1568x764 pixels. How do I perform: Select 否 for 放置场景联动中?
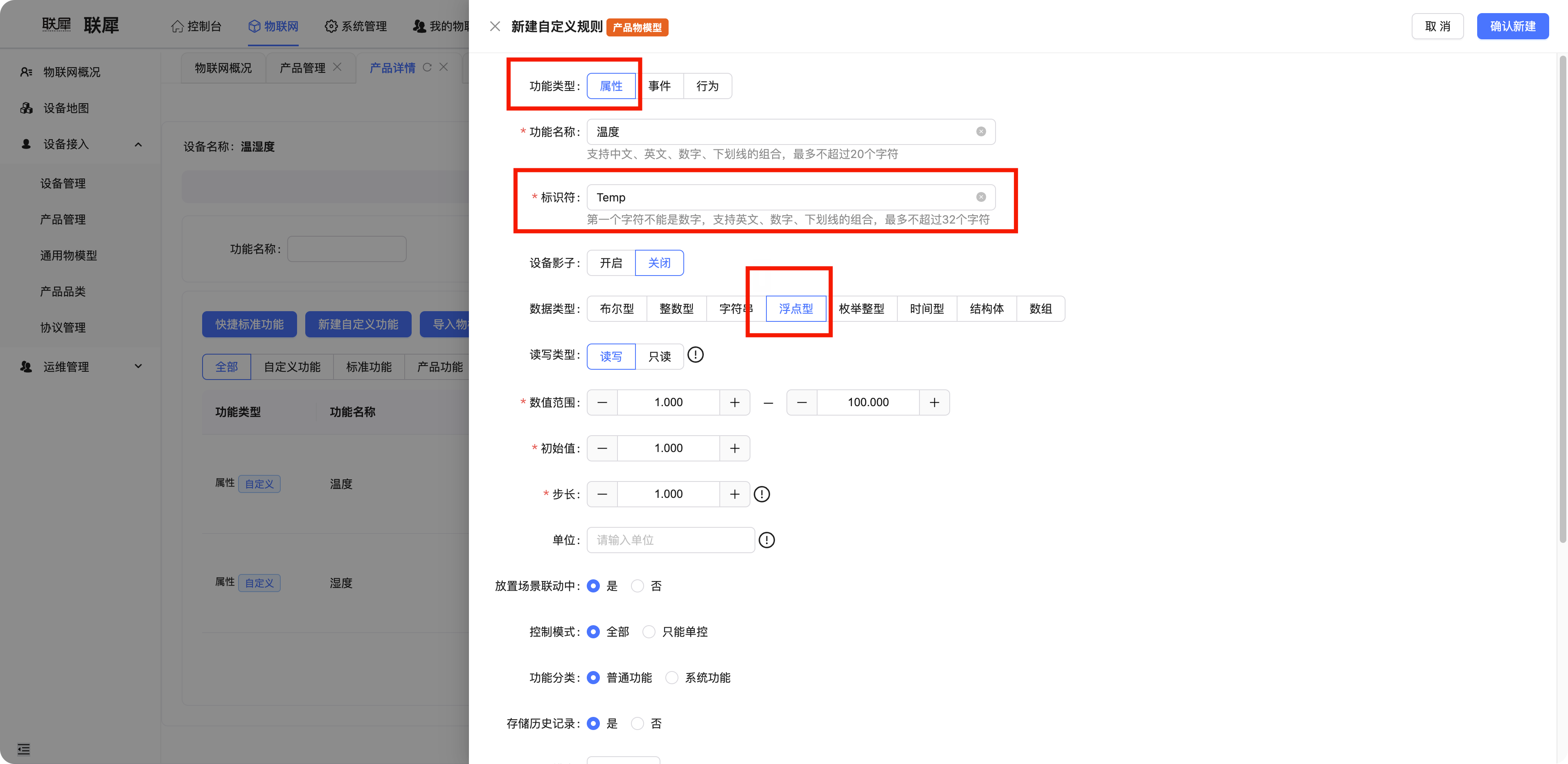637,586
